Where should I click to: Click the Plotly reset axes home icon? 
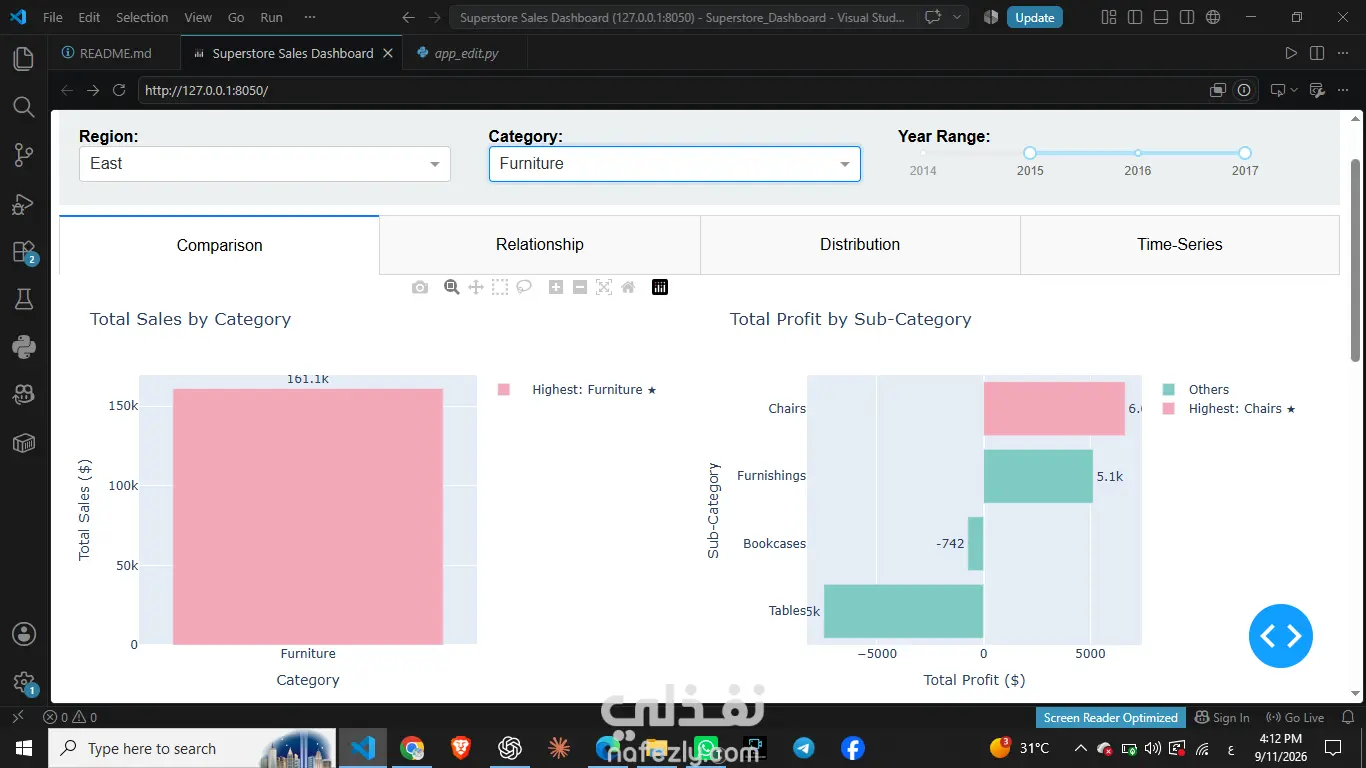(628, 287)
